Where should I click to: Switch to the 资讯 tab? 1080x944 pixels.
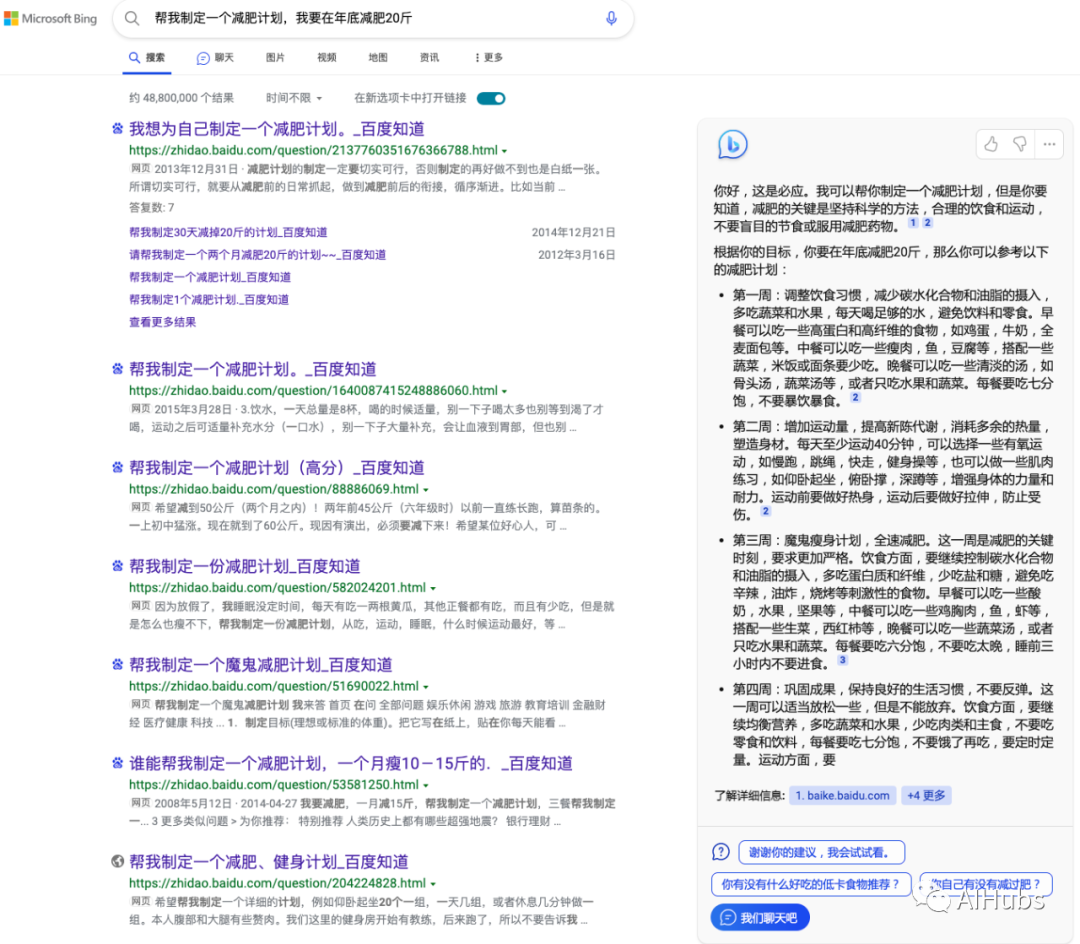429,58
